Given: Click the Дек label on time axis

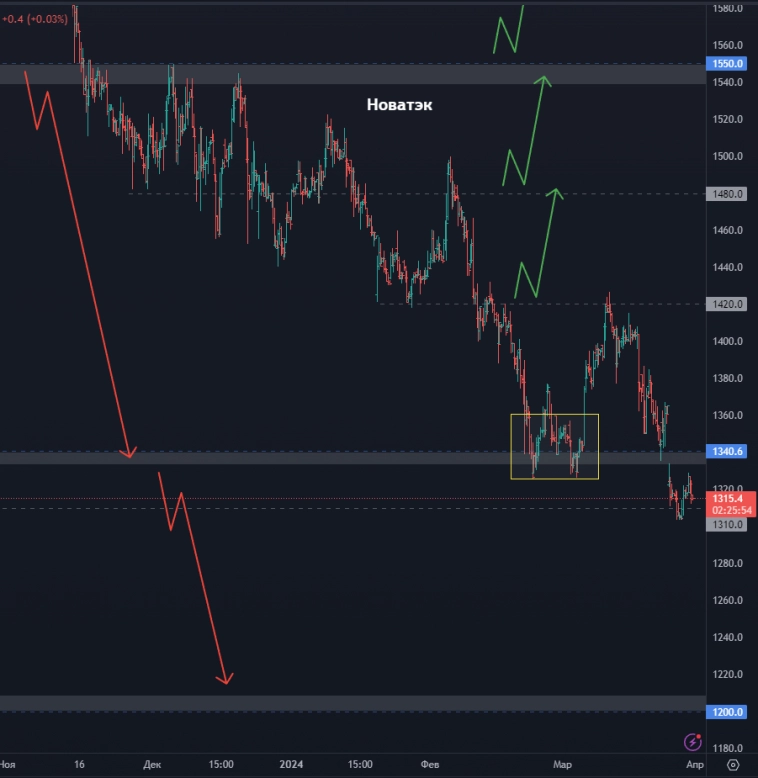Looking at the screenshot, I should coord(152,765).
